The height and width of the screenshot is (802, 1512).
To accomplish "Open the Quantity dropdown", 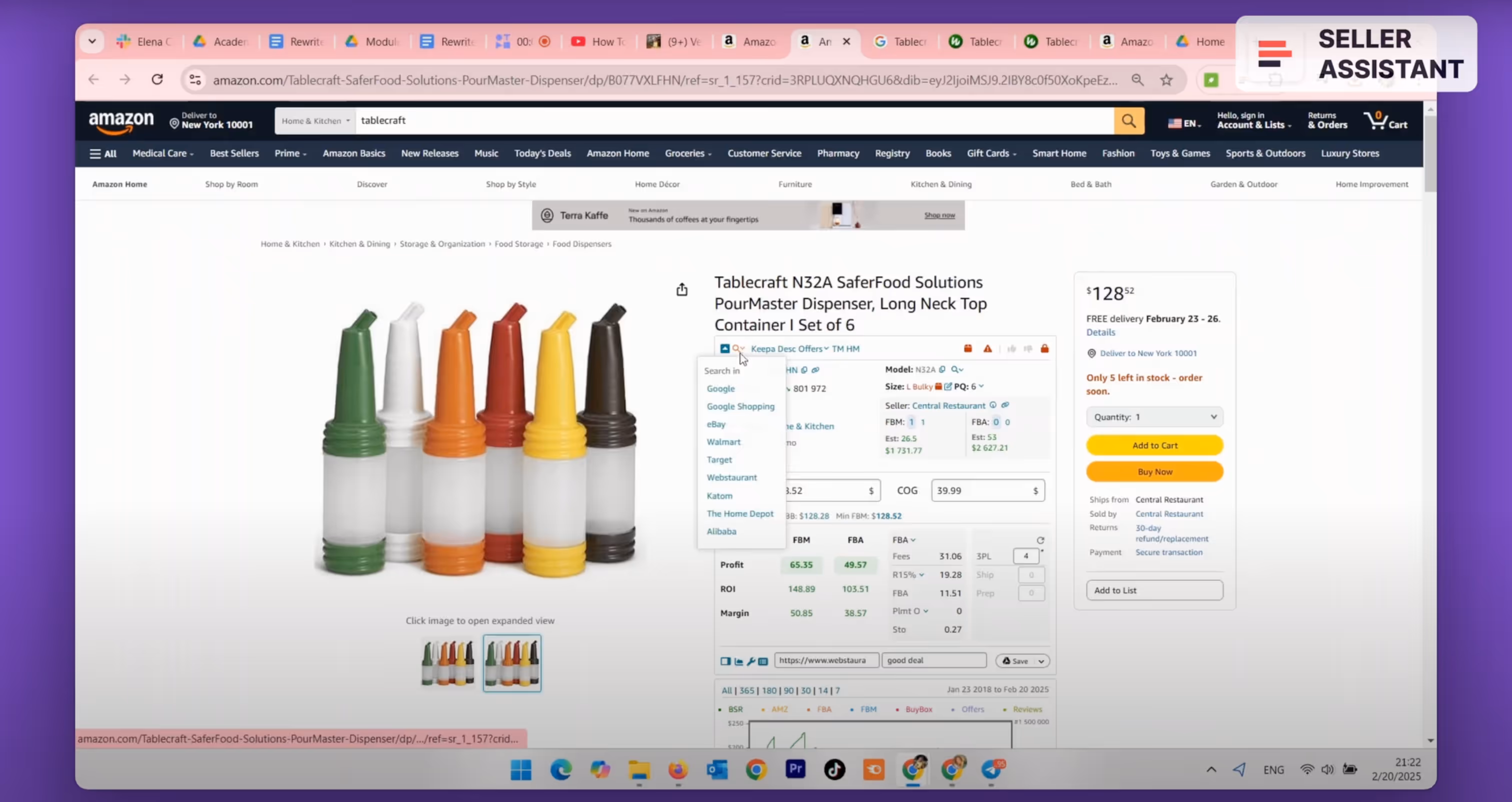I will tap(1154, 417).
